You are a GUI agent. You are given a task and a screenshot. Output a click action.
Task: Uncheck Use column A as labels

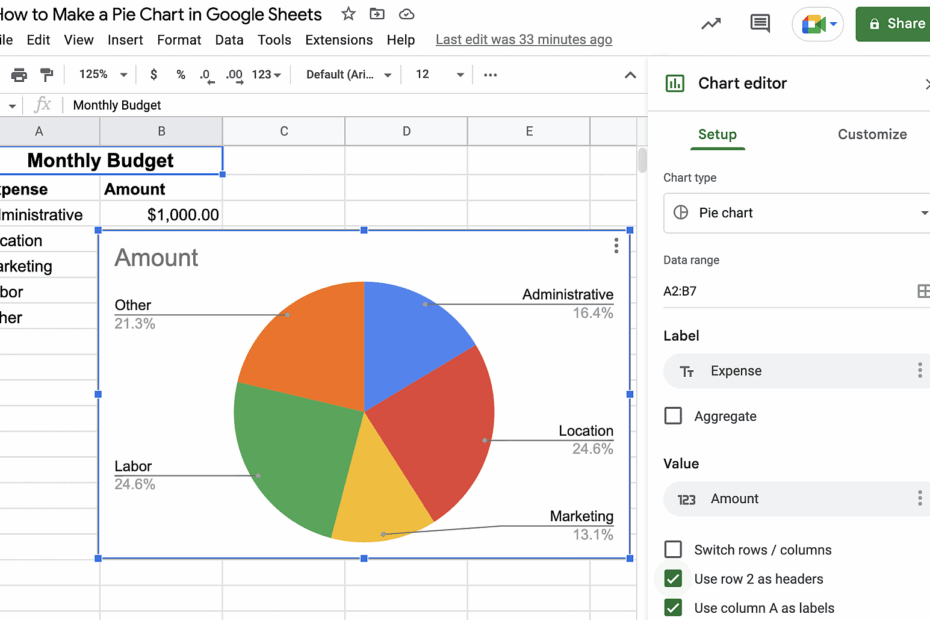point(673,608)
